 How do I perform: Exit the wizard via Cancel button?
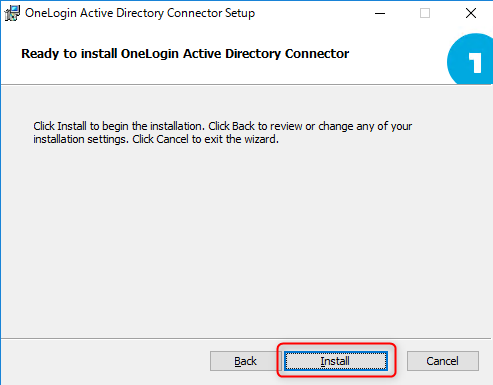(443, 361)
